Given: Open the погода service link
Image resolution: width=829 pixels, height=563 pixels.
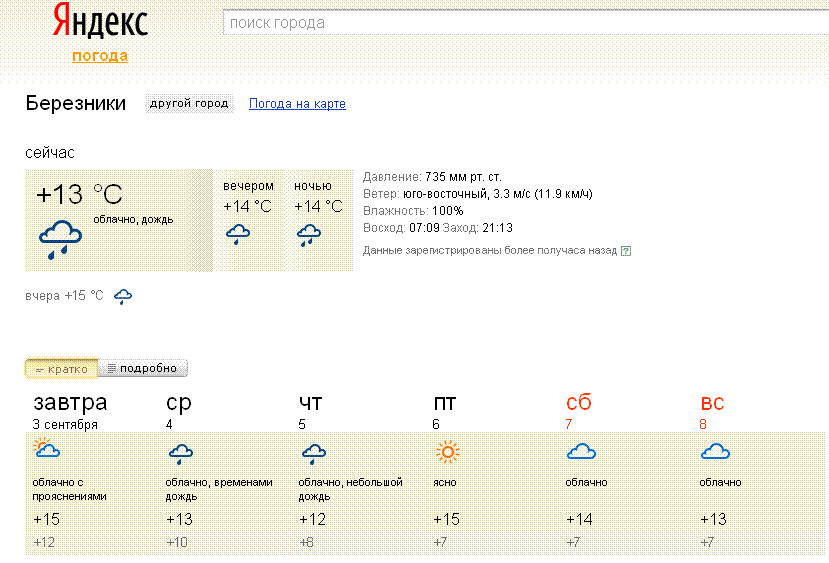Looking at the screenshot, I should pyautogui.click(x=100, y=56).
